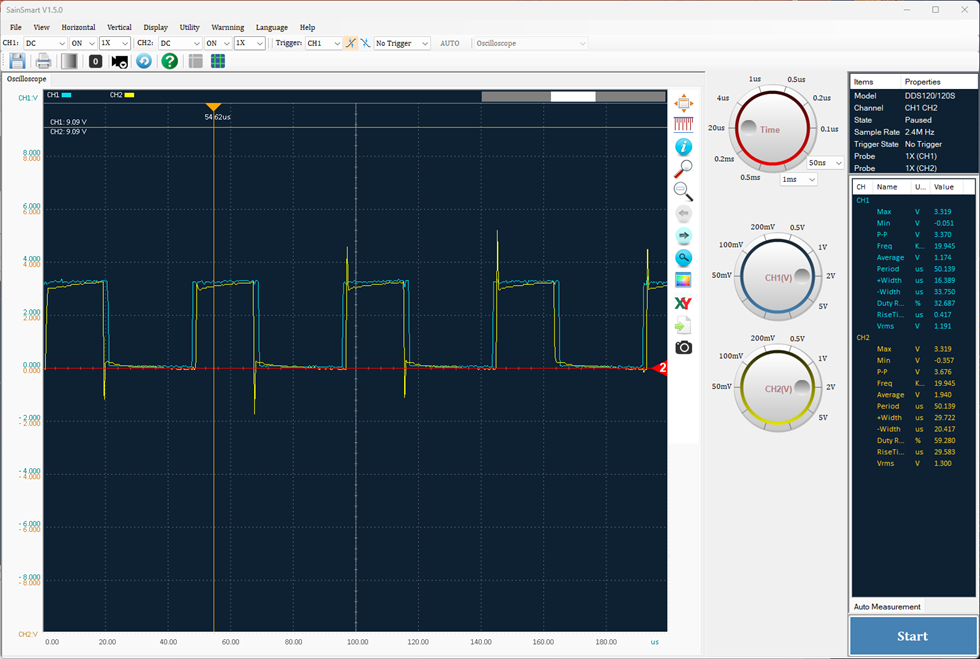Select the Auto Measurement tab
980x659 pixels.
pyautogui.click(x=887, y=606)
